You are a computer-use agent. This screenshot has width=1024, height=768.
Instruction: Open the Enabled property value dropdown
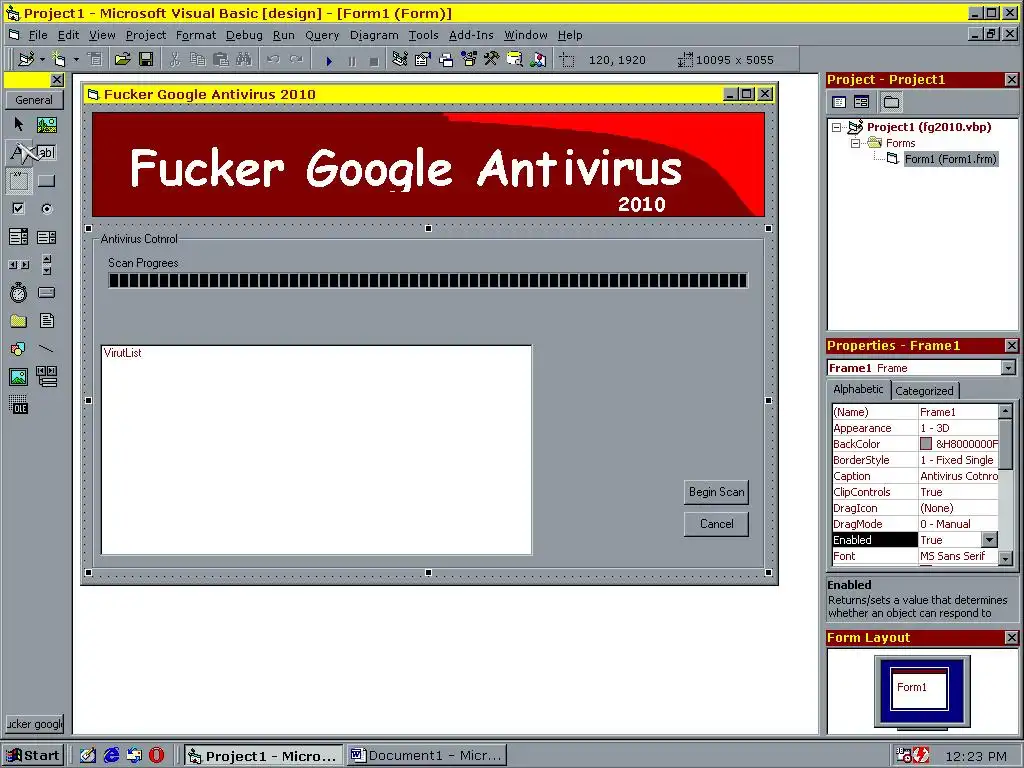click(989, 540)
